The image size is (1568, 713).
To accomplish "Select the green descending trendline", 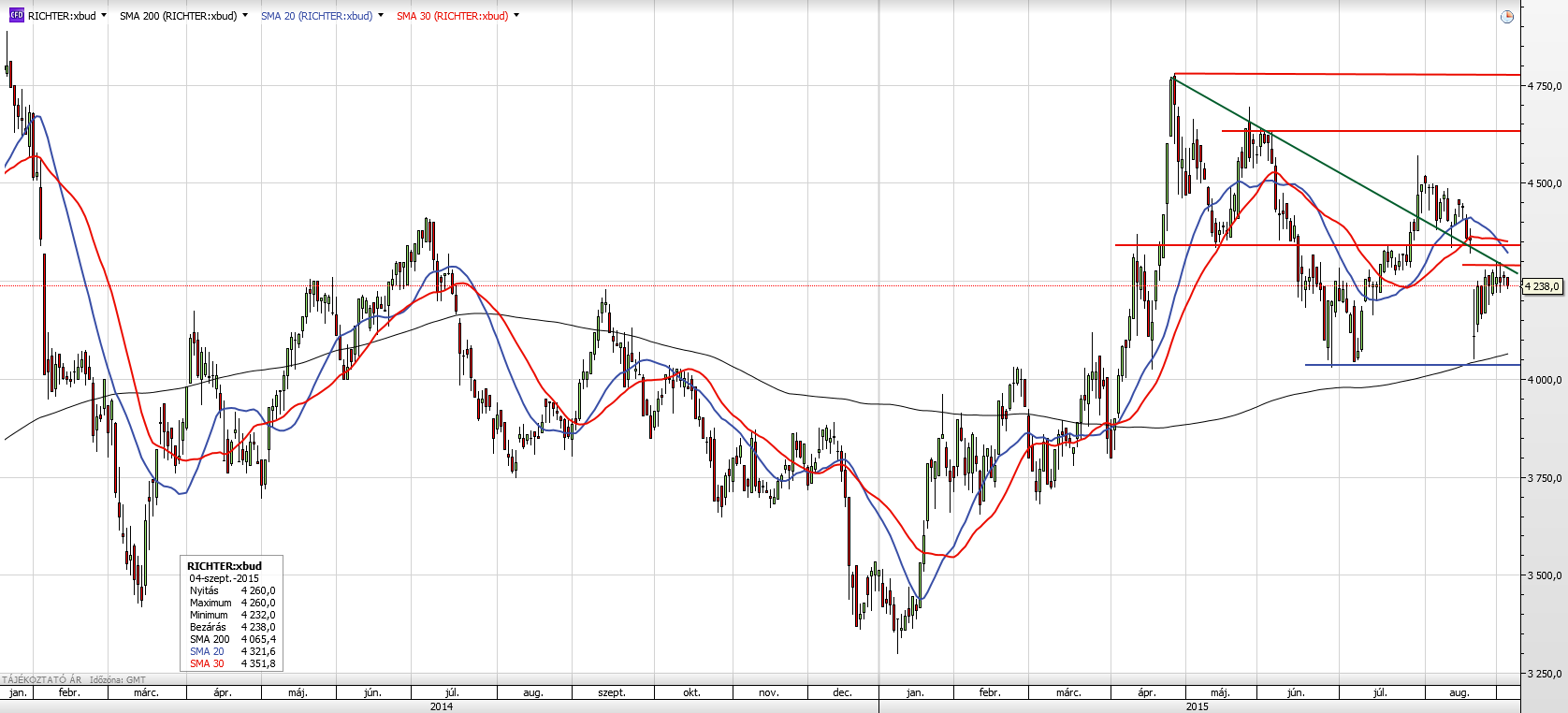I will tap(1347, 175).
